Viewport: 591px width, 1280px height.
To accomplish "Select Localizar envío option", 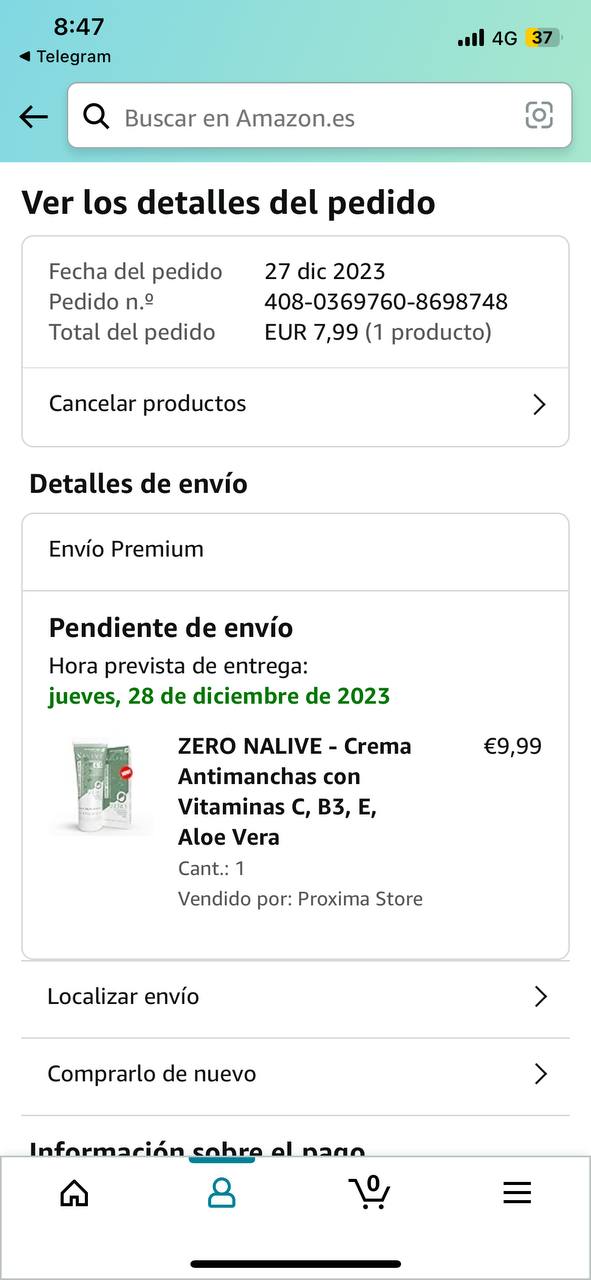I will 295,997.
